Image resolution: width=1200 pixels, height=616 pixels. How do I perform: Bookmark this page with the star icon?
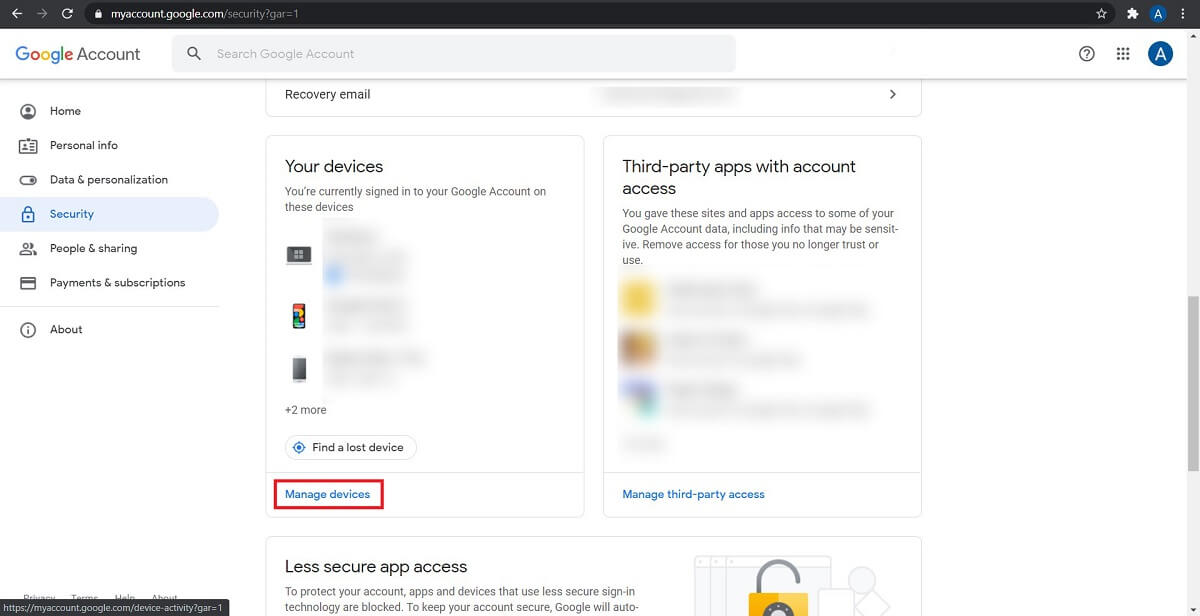[x=1101, y=14]
